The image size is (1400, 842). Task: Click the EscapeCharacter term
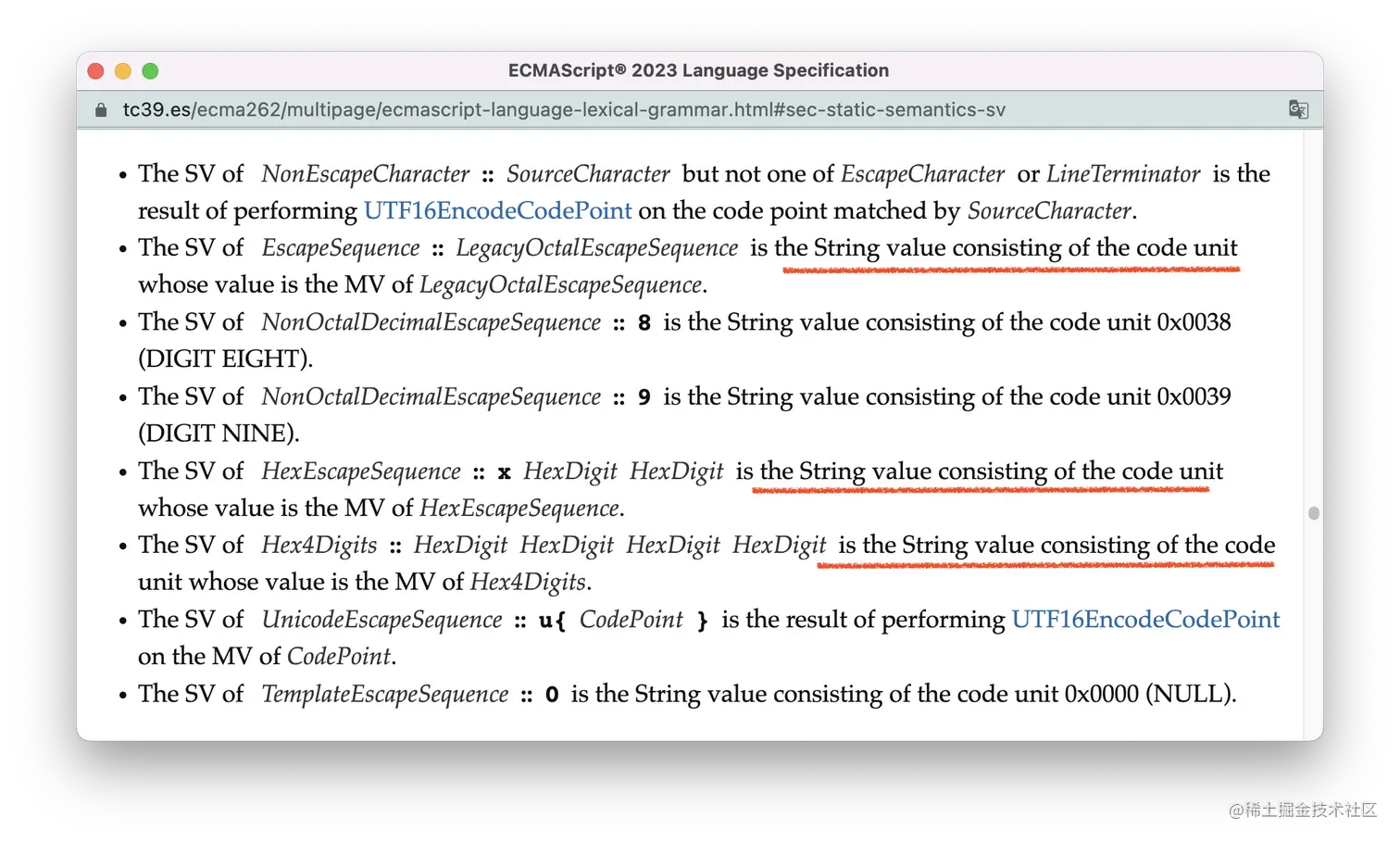pyautogui.click(x=922, y=174)
